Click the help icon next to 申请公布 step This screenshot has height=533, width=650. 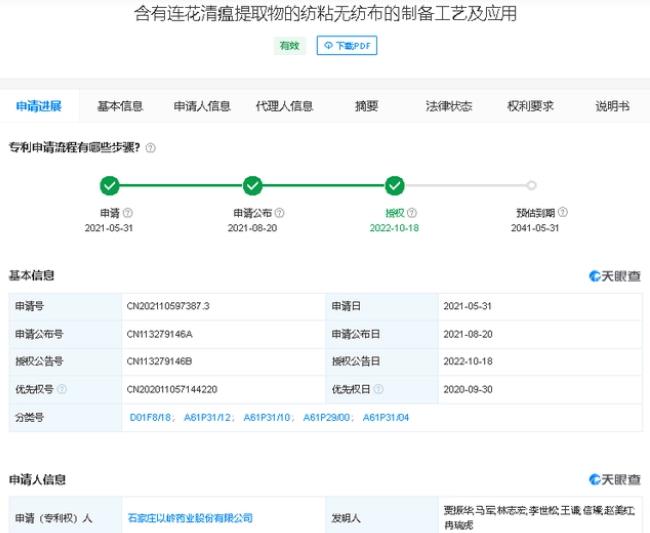(x=279, y=213)
